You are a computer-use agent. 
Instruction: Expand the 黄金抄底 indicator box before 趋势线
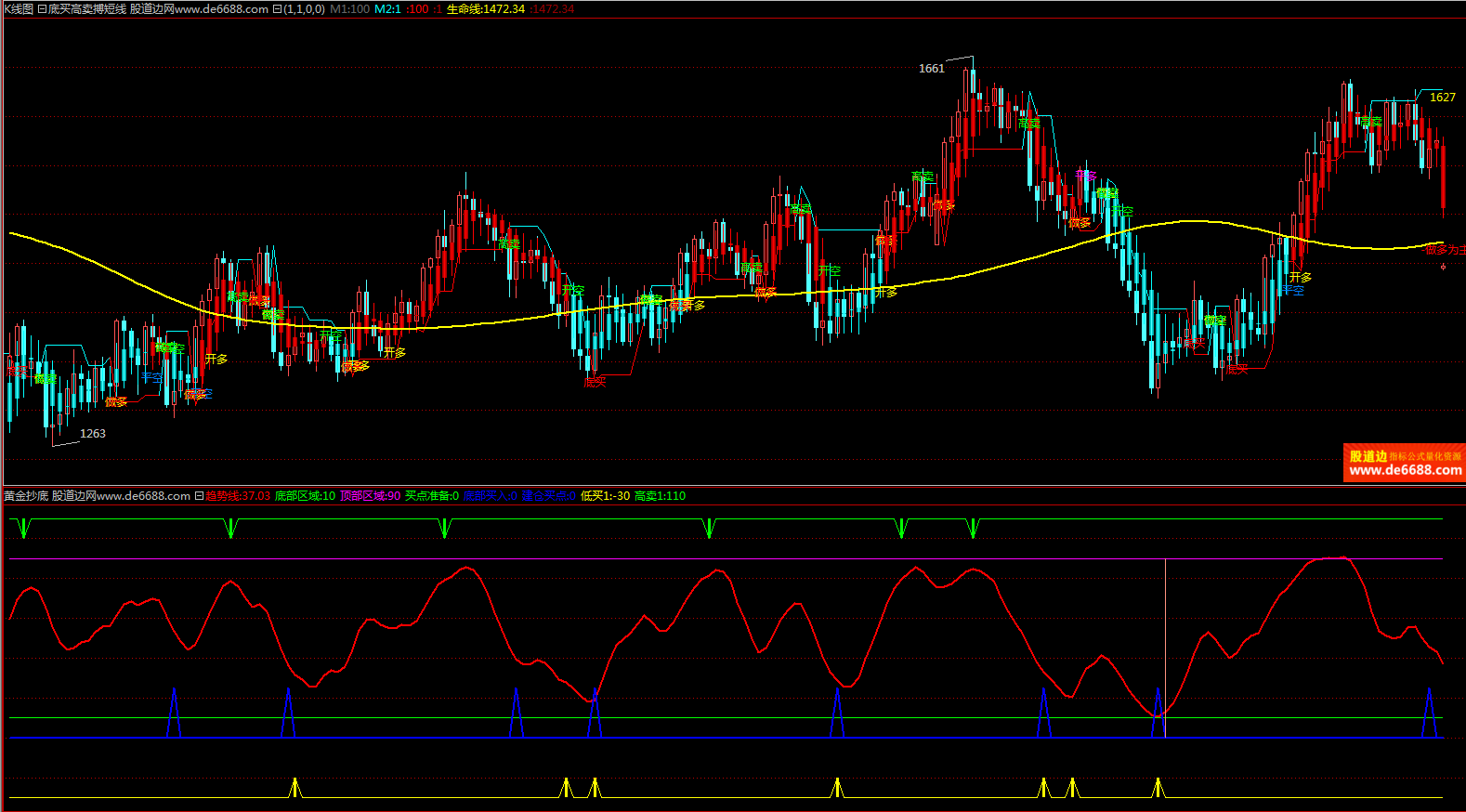[x=199, y=496]
